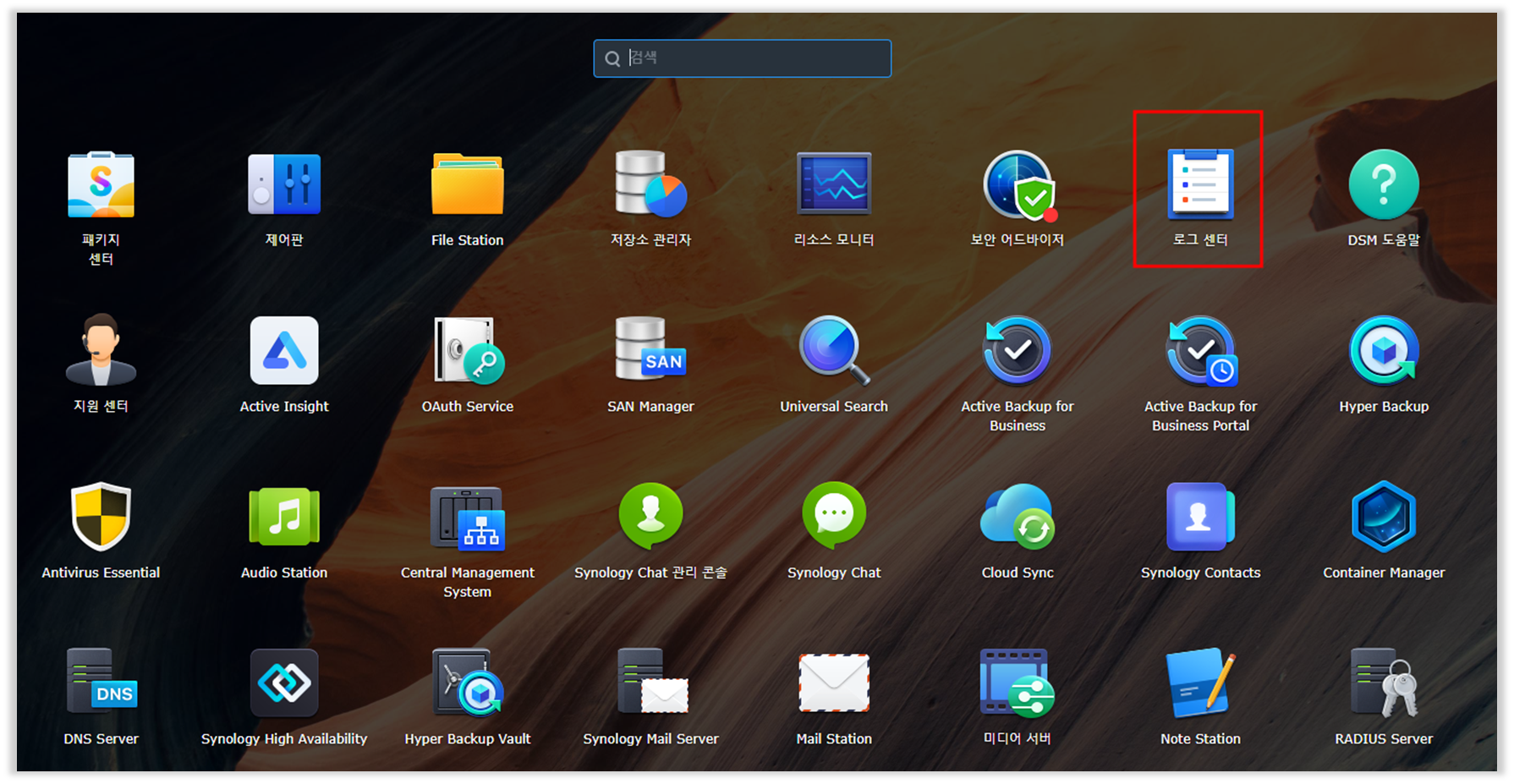Open Antivirus Essential

coord(101,517)
